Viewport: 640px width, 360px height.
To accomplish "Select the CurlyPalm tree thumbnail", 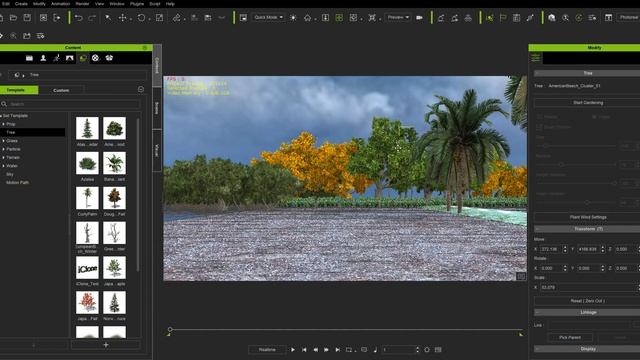I will [x=87, y=198].
